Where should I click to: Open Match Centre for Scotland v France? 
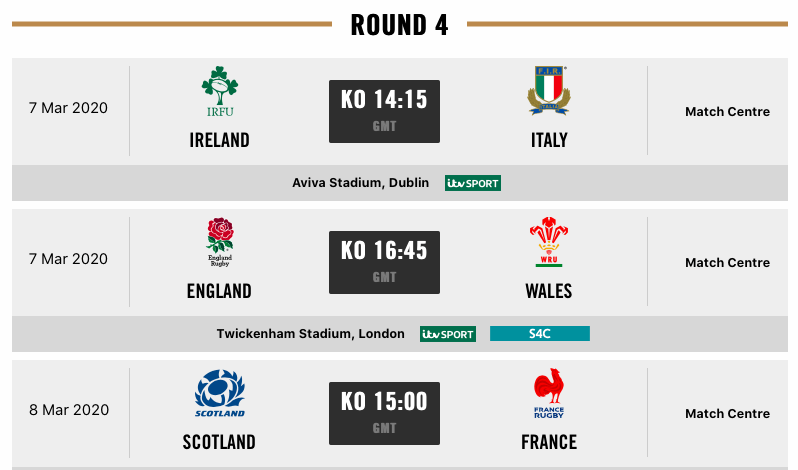(x=727, y=414)
